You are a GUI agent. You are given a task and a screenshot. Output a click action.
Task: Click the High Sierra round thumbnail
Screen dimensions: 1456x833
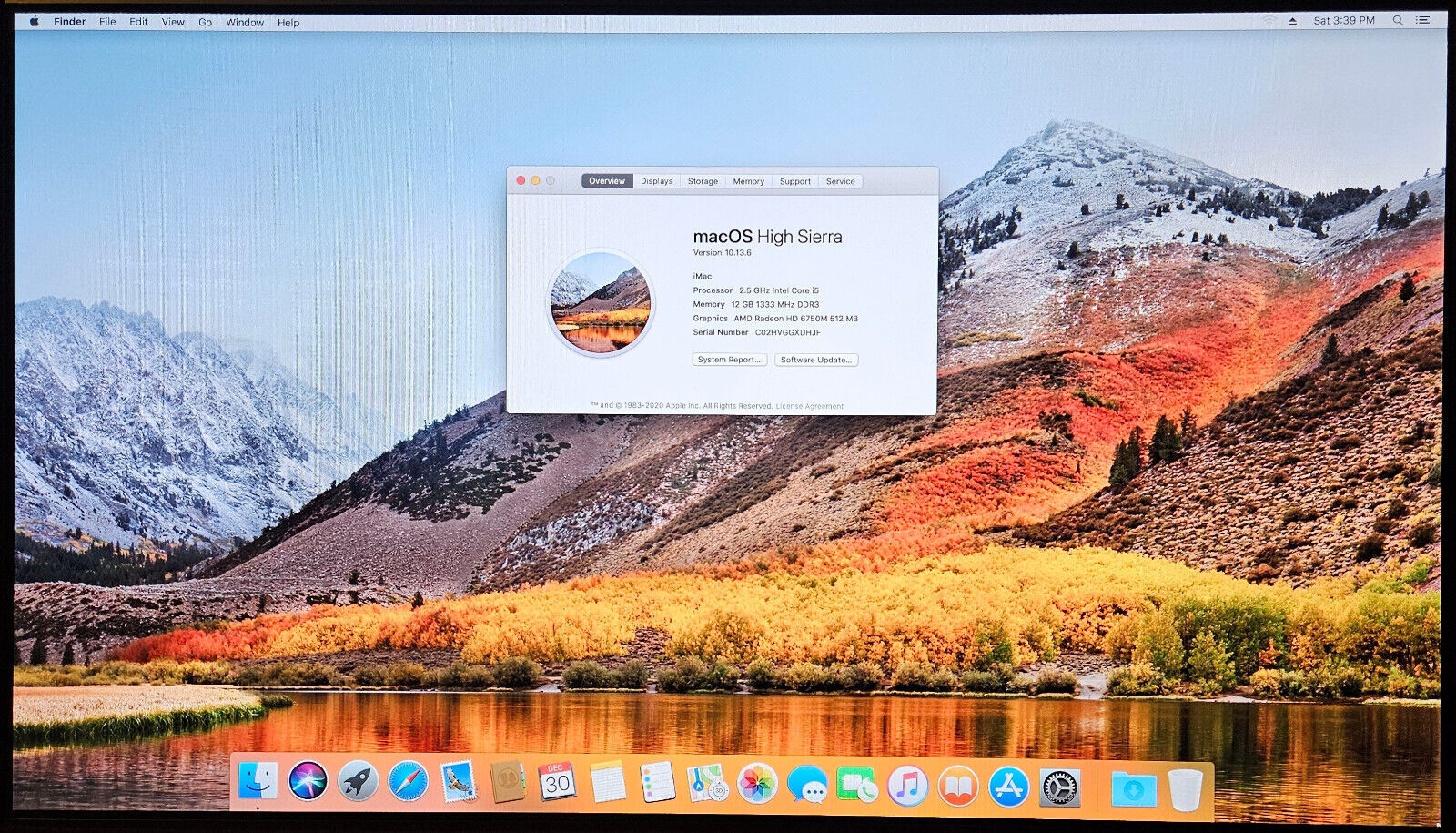click(601, 303)
